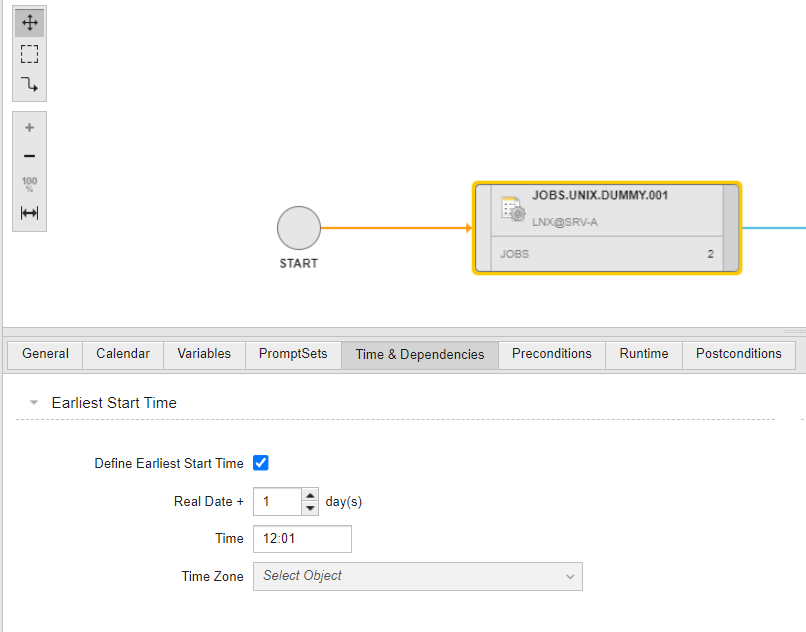Image resolution: width=806 pixels, height=632 pixels.
Task: Click the Time field showing 12:01
Action: coord(302,538)
